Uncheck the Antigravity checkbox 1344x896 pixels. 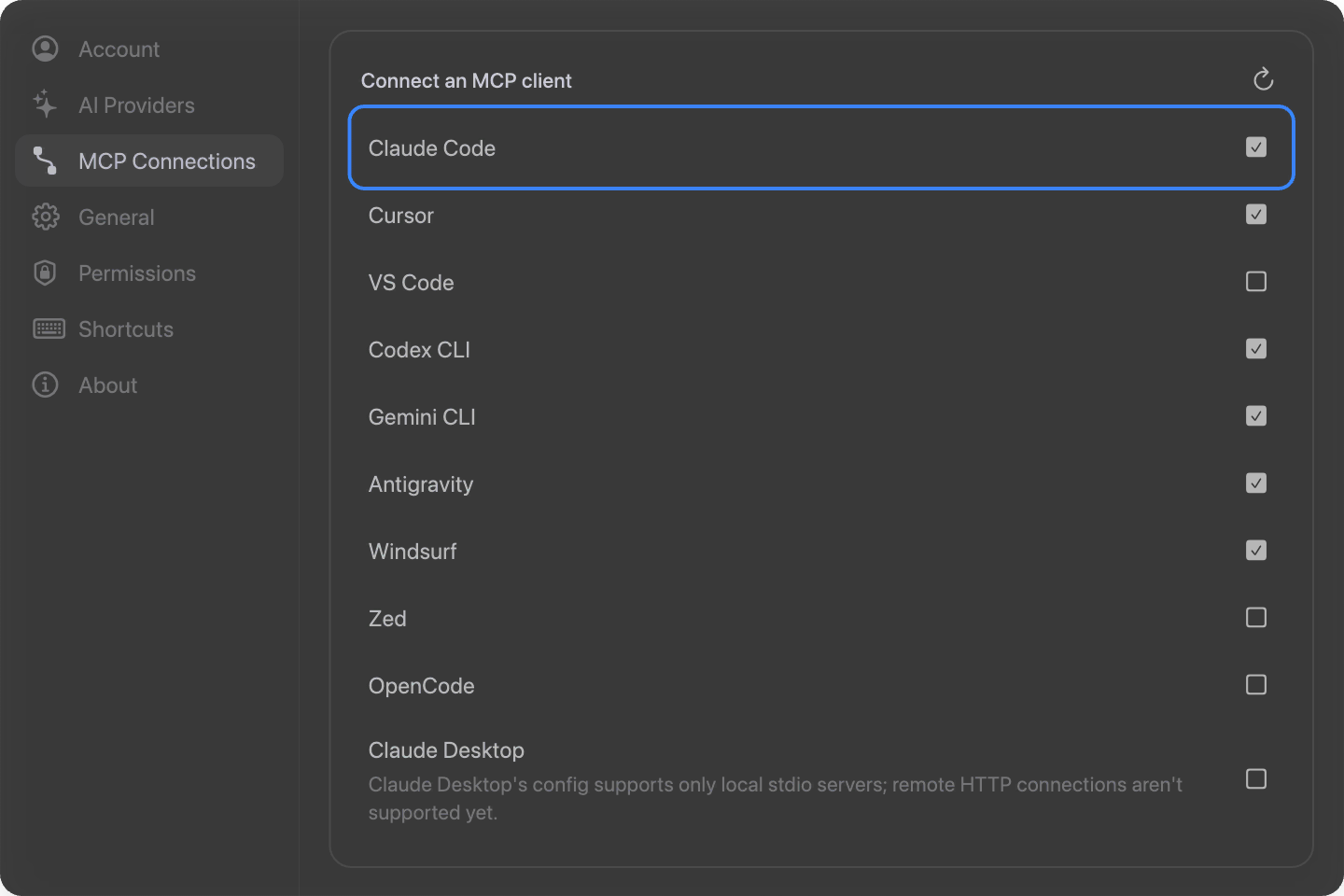coord(1256,483)
